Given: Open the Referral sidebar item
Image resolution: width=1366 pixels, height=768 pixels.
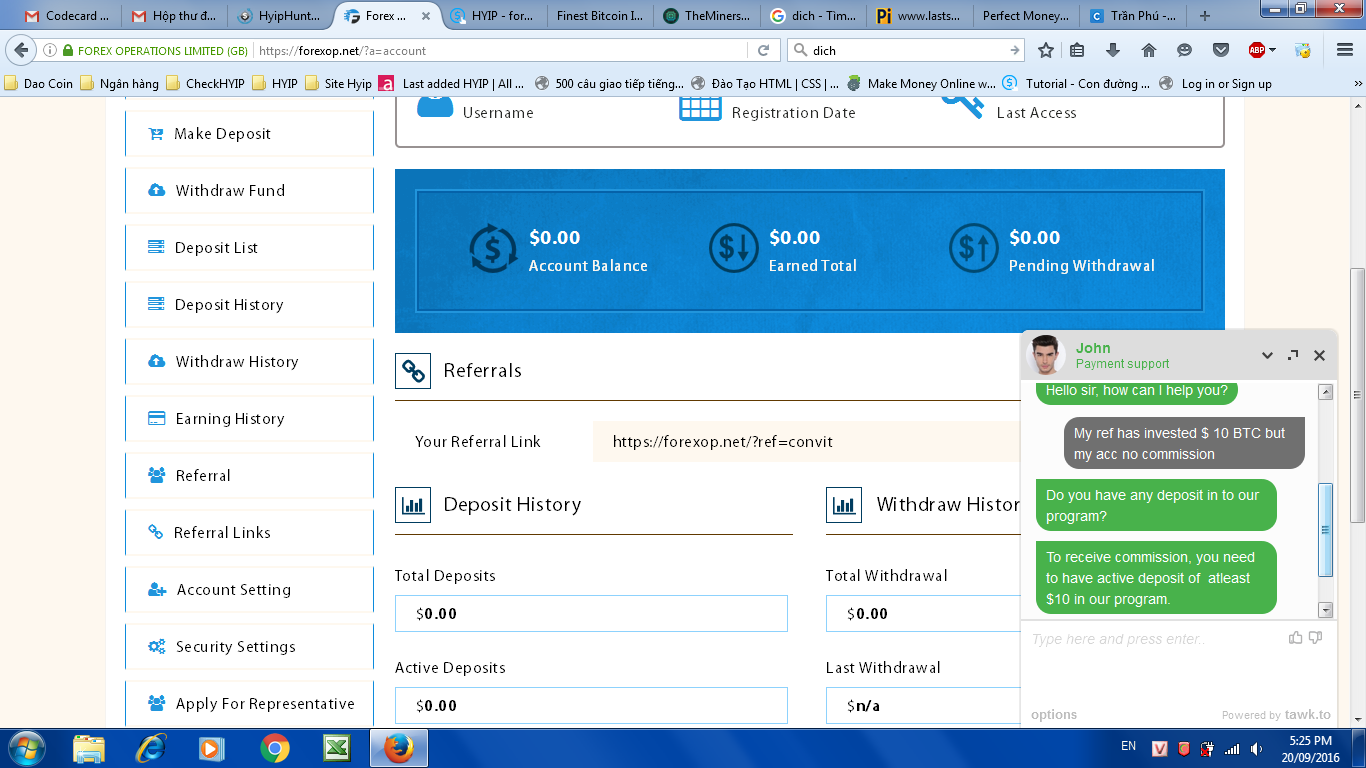Looking at the screenshot, I should 249,476.
